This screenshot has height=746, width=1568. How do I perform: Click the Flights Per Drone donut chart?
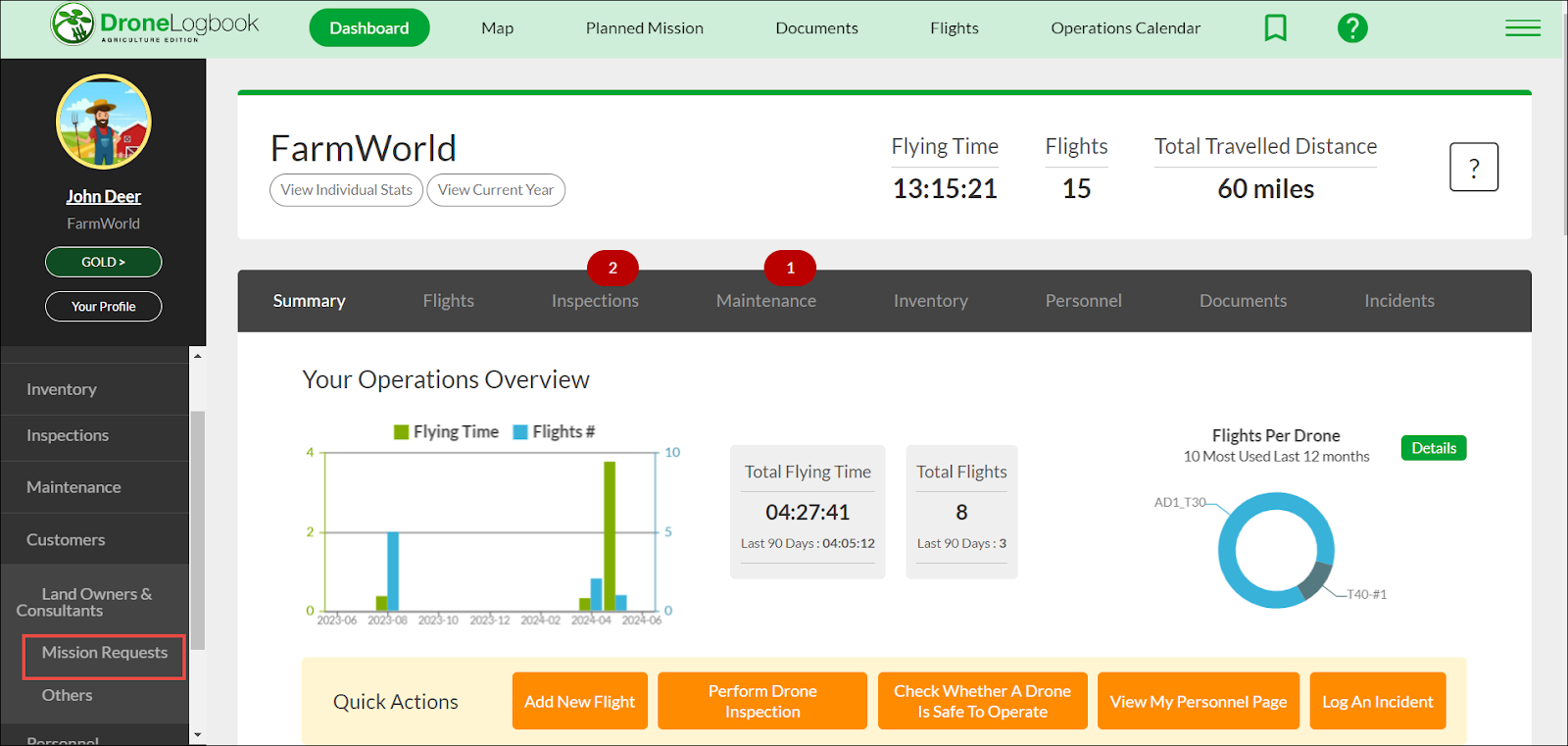(1276, 550)
